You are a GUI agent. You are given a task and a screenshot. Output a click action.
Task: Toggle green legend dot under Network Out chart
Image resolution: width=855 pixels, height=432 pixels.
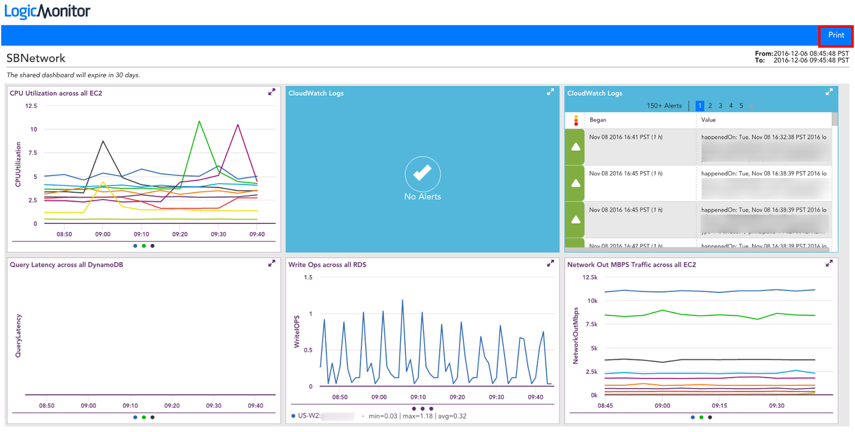point(701,417)
